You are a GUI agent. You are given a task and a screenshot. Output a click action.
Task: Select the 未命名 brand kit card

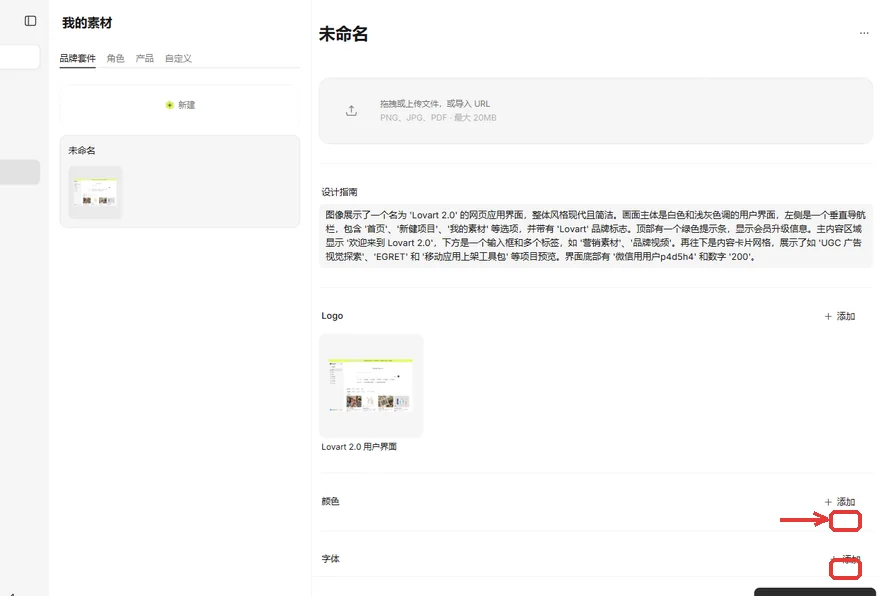(x=180, y=181)
